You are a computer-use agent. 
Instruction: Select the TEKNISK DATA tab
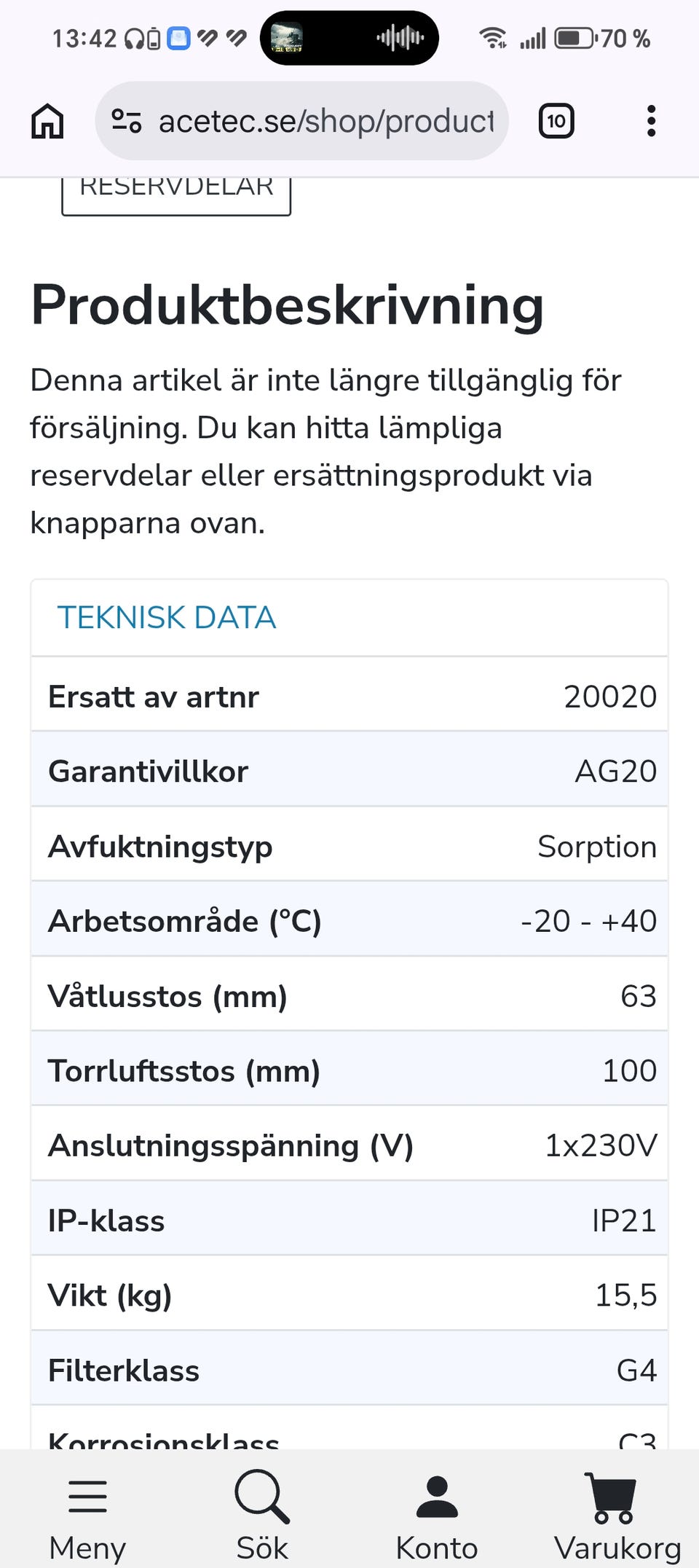click(x=167, y=618)
